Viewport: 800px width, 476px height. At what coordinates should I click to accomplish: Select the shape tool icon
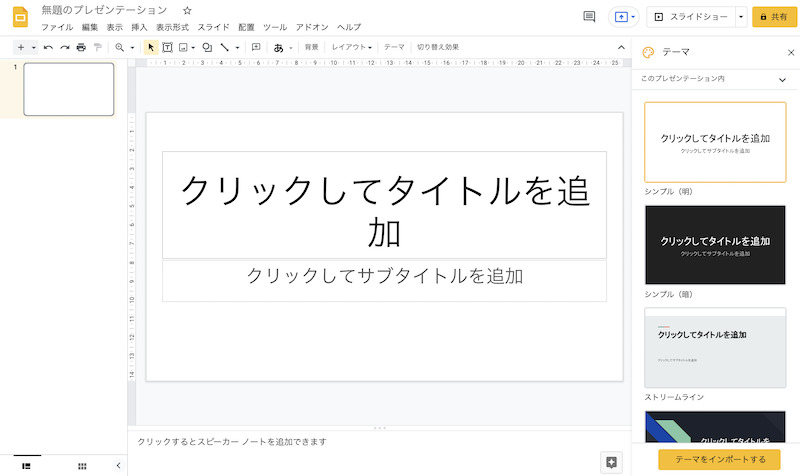pyautogui.click(x=207, y=47)
